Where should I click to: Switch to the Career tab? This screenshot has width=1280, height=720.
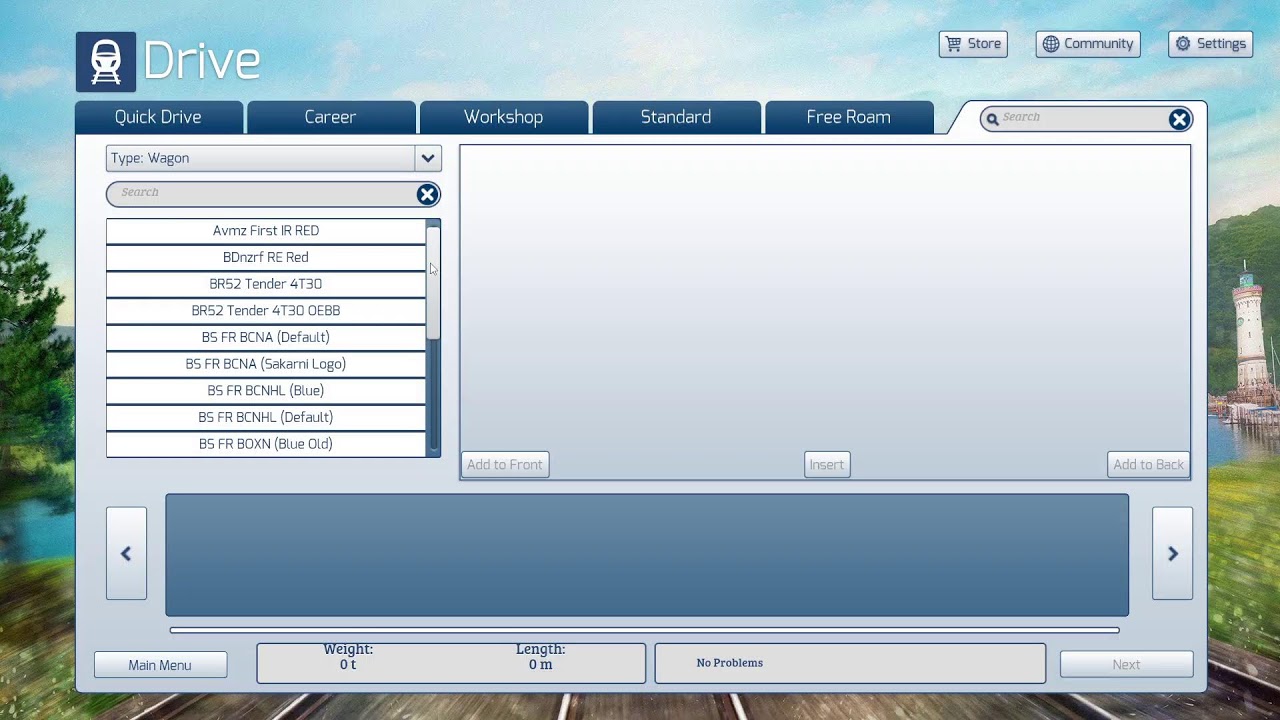pyautogui.click(x=330, y=117)
